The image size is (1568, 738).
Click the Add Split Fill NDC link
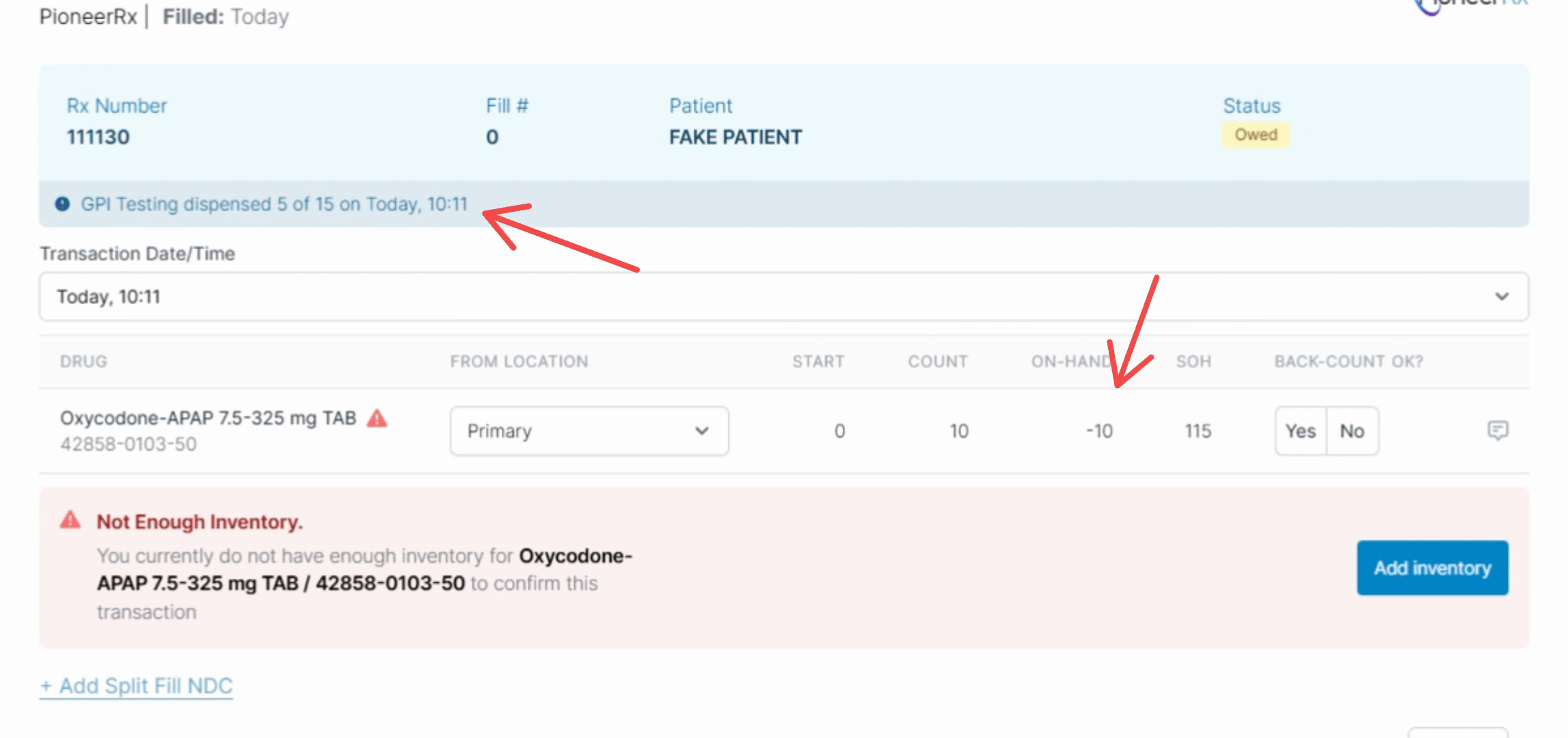pyautogui.click(x=137, y=685)
